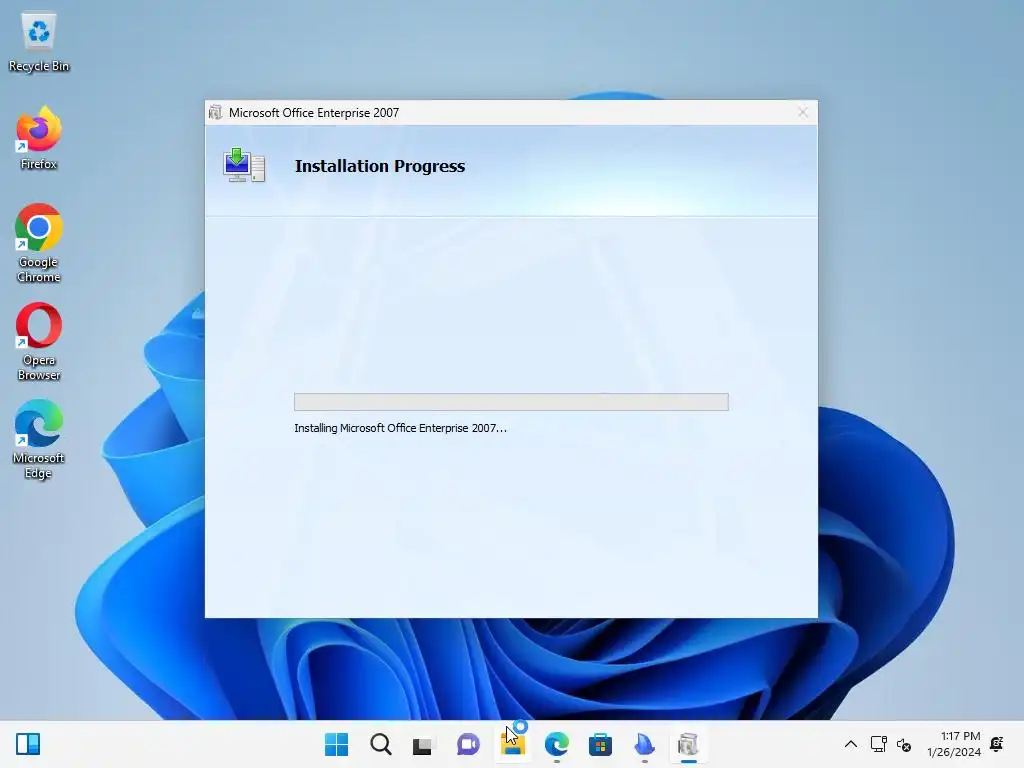
Task: Click the "Installing Microsoft Office Enterprise 2007..." text
Action: pyautogui.click(x=400, y=428)
